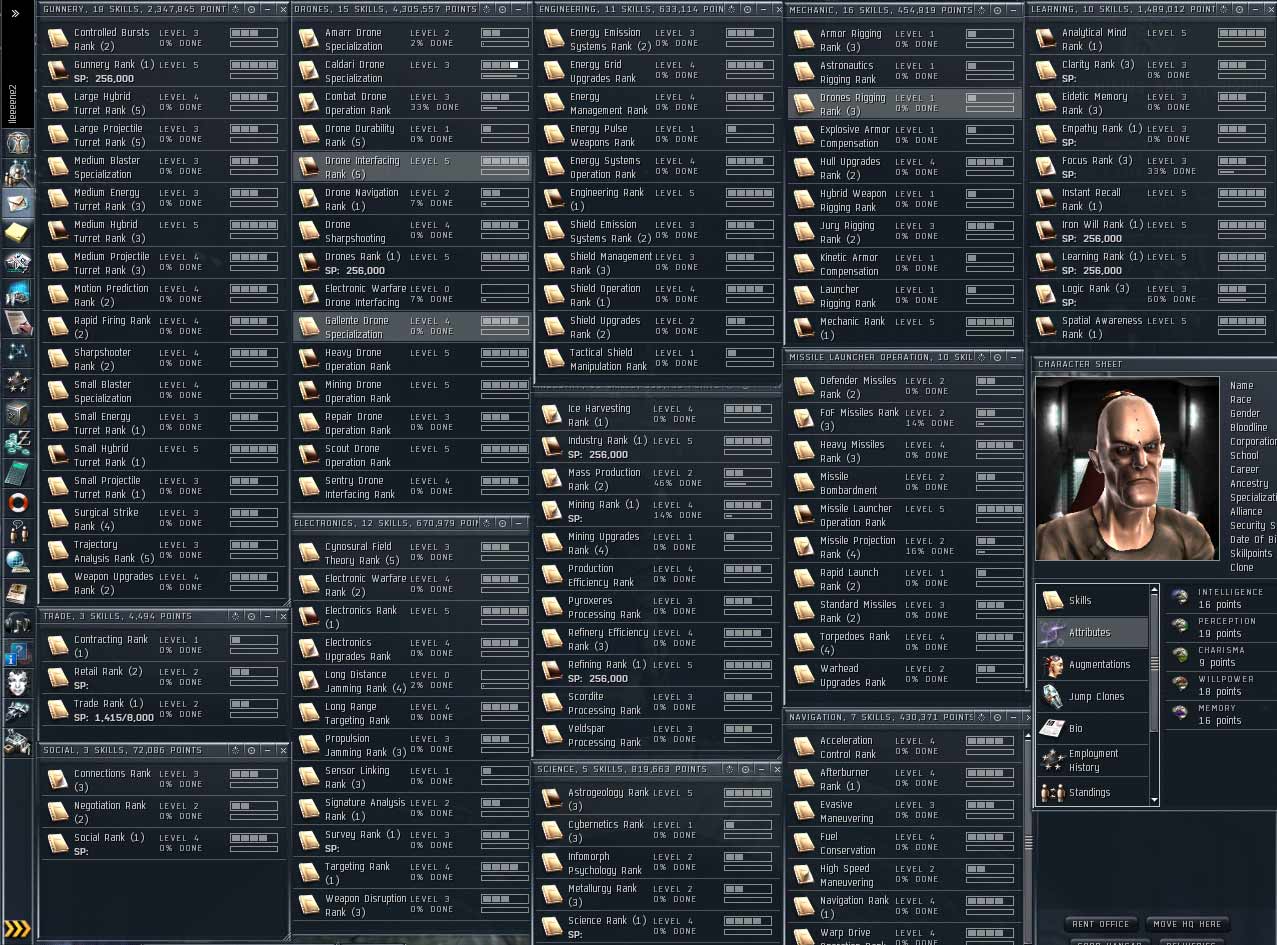
Task: Select the Torpedoes Rank skill row
Action: point(904,643)
